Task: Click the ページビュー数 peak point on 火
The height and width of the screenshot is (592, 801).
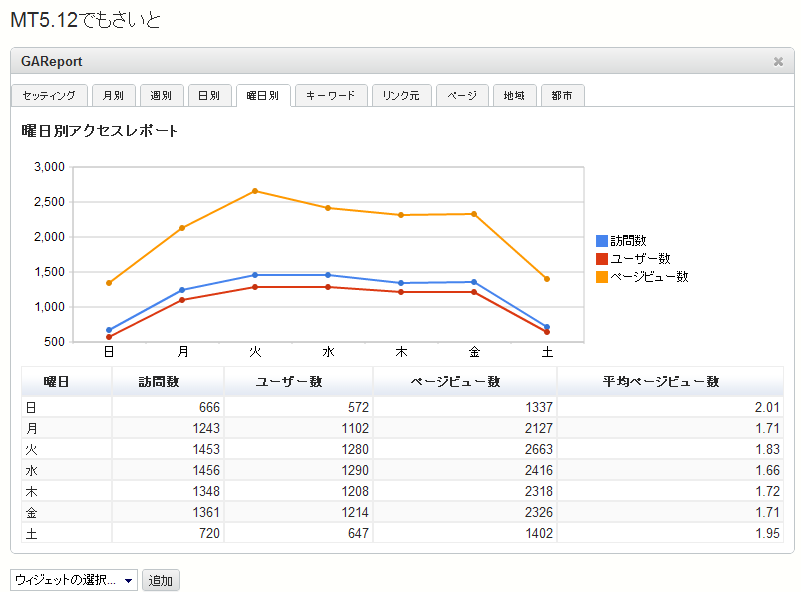Action: coord(255,191)
